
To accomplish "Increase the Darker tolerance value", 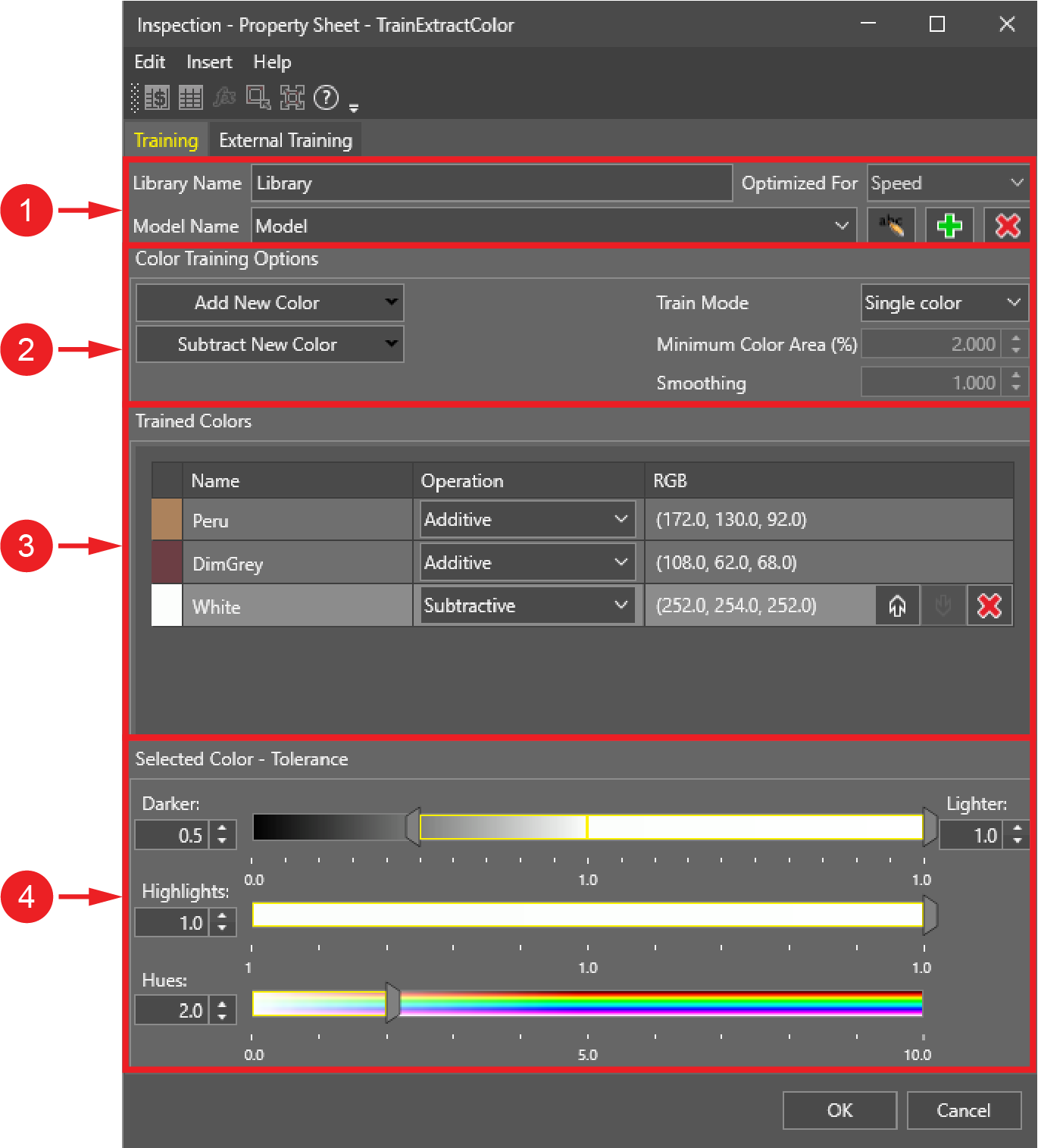I will click(x=222, y=829).
